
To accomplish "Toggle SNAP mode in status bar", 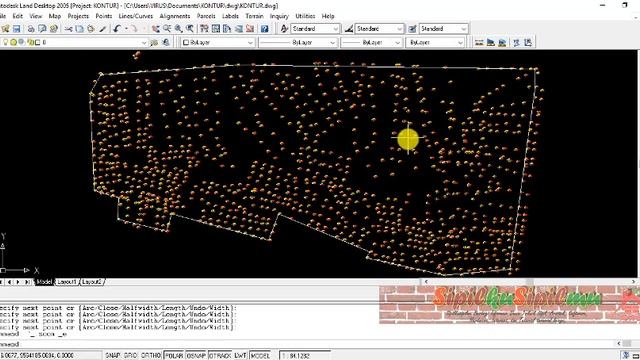I will coord(112,356).
